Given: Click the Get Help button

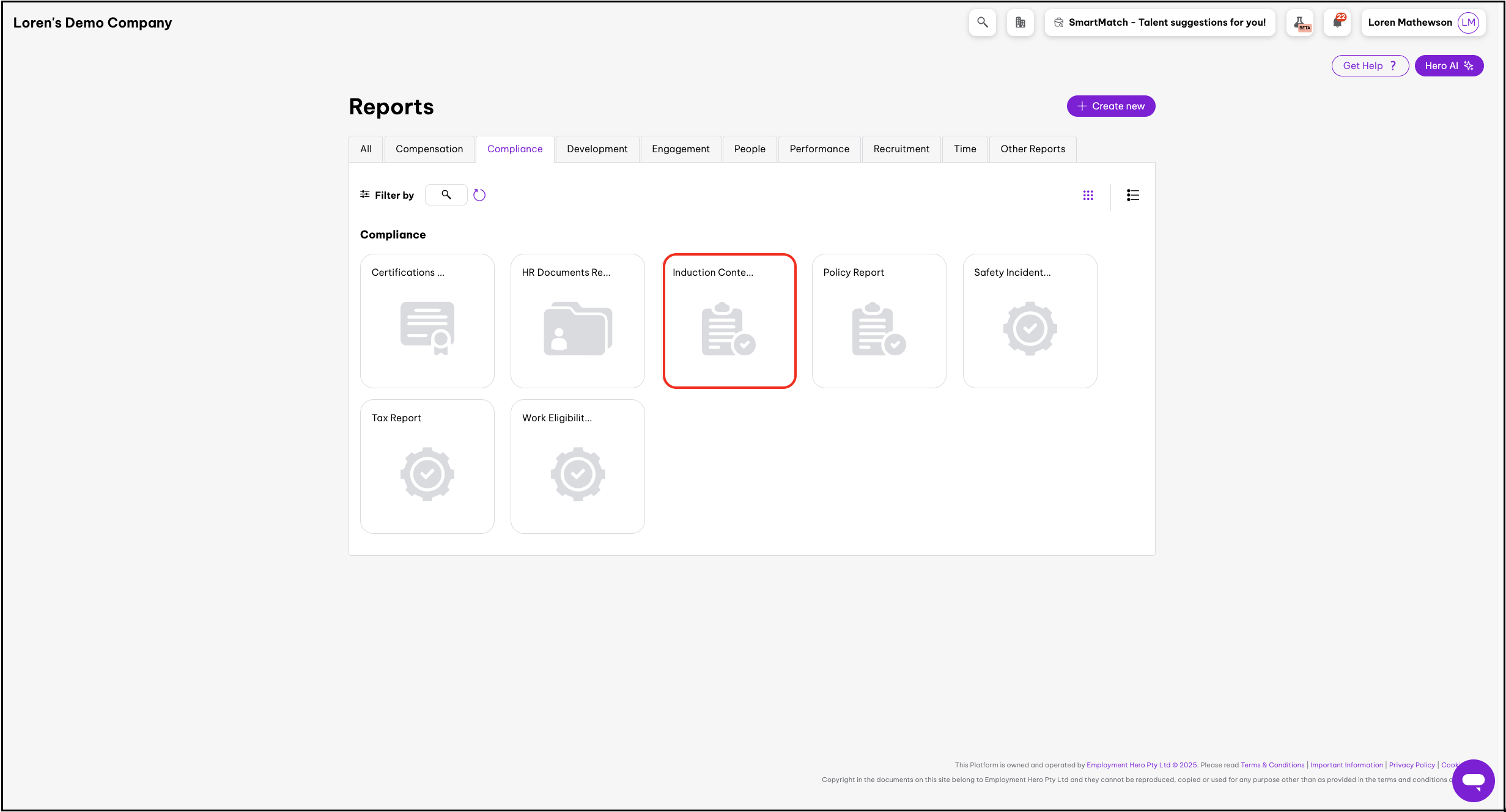Looking at the screenshot, I should (x=1370, y=66).
